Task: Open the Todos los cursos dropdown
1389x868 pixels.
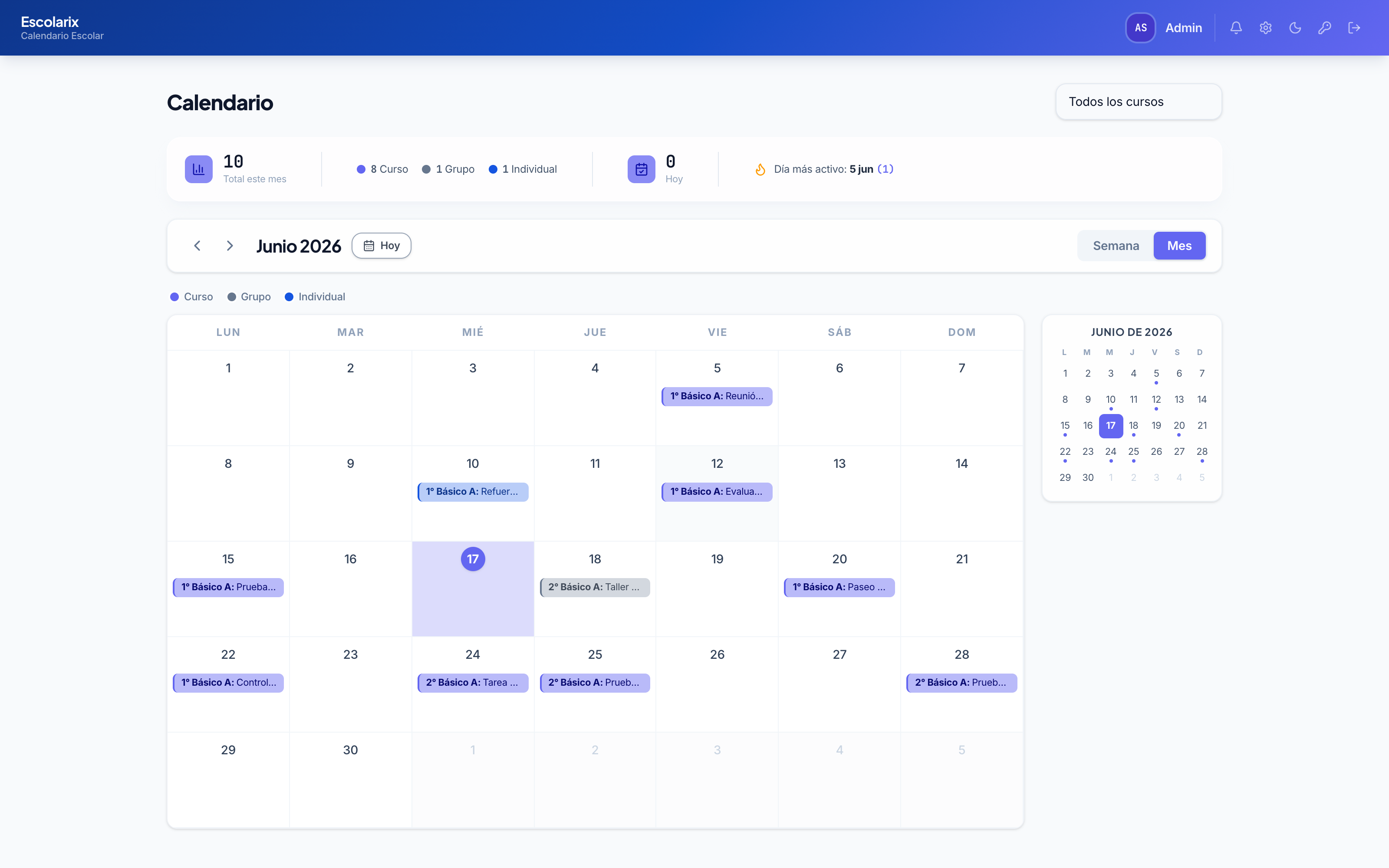Action: pos(1139,102)
